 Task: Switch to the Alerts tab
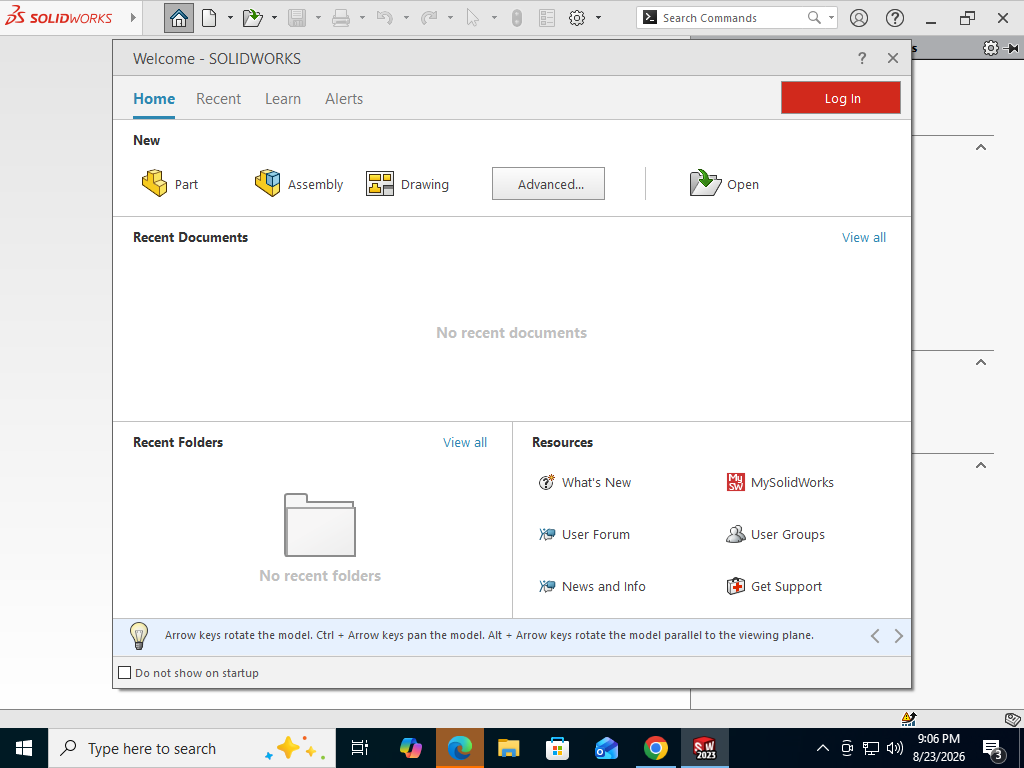click(344, 99)
